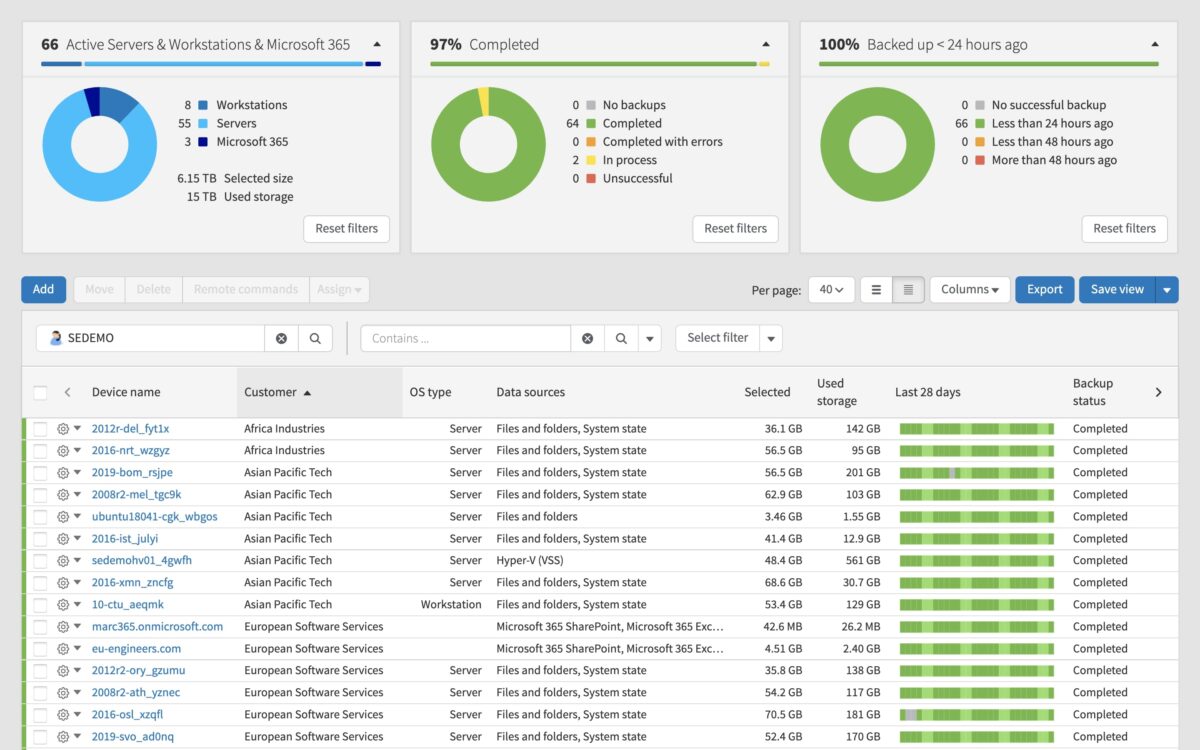The height and width of the screenshot is (750, 1200).
Task: Open settings gear for ubuntu18041-cgk_wbgos
Action: (62, 516)
